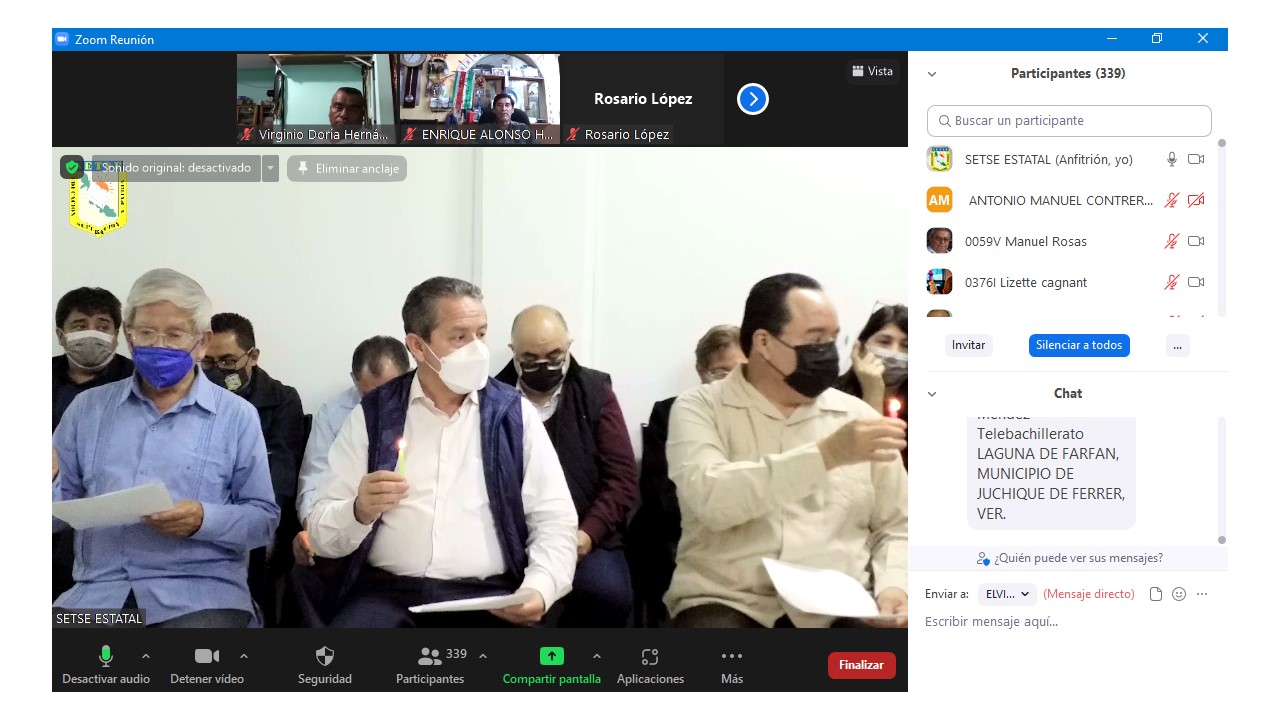Show next video thumbnails with blue arrow
Image resolution: width=1280 pixels, height=720 pixels.
[x=753, y=99]
